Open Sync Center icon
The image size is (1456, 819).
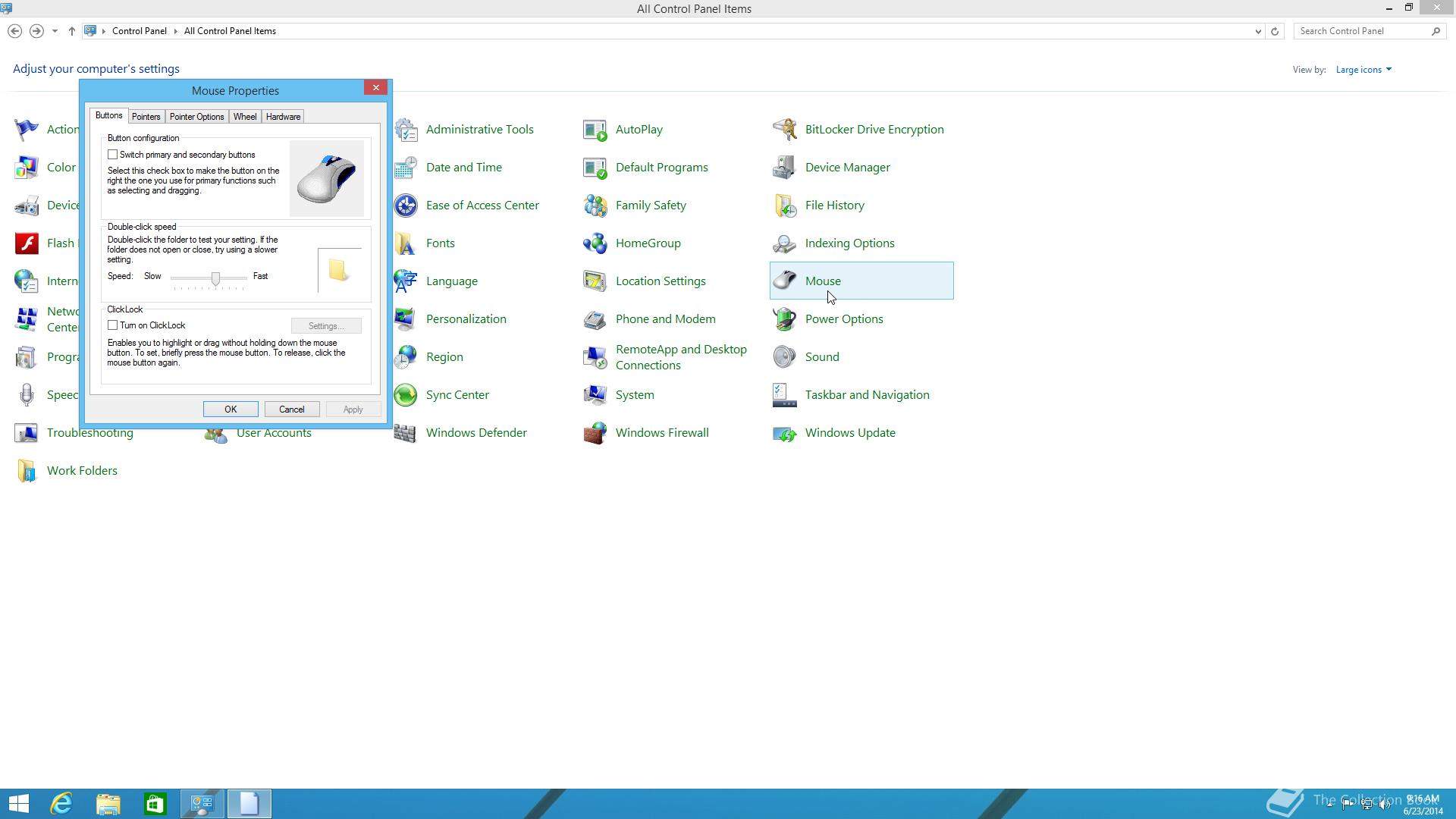tap(406, 395)
